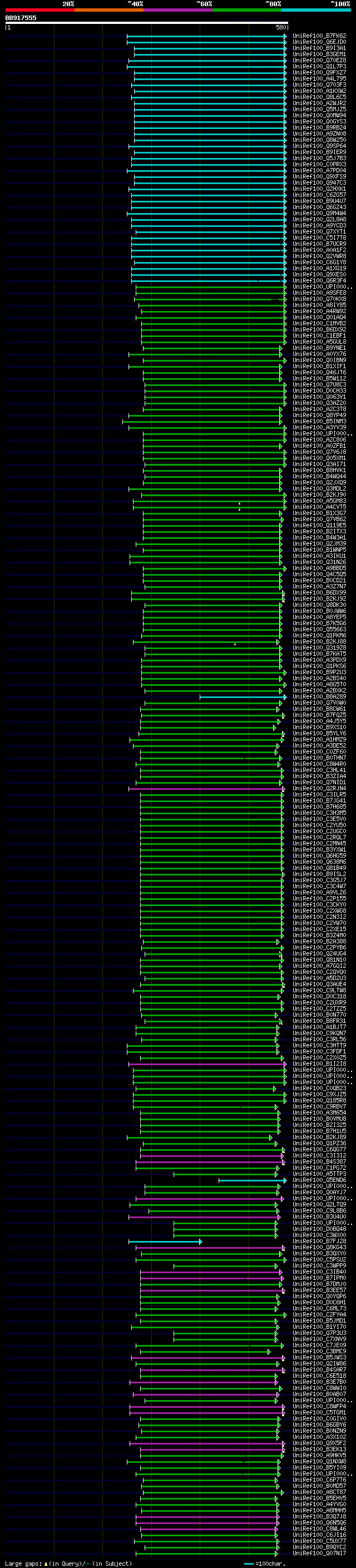Select the UniRef100_B9IER9 label
Screen dimensions: 356x1568
[x=319, y=153]
